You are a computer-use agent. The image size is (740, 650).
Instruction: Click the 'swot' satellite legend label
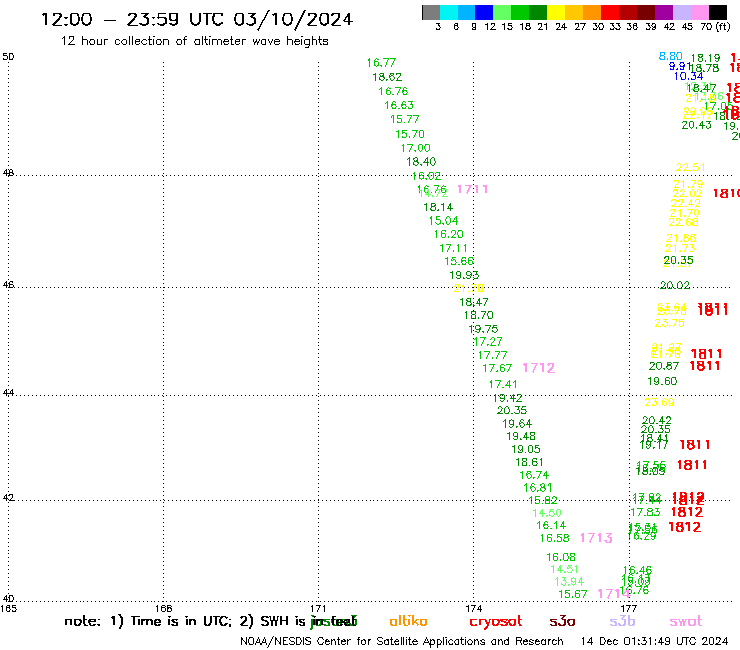686,622
